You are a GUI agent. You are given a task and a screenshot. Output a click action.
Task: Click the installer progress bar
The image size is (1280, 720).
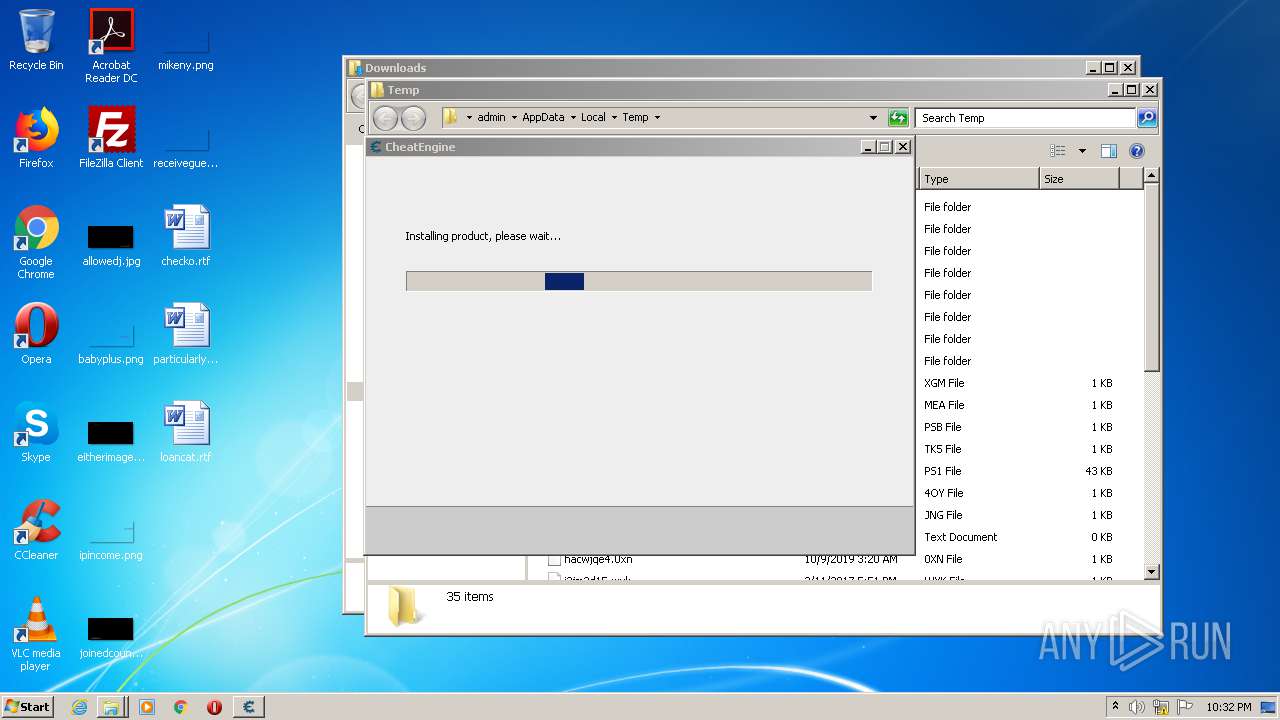[x=639, y=281]
